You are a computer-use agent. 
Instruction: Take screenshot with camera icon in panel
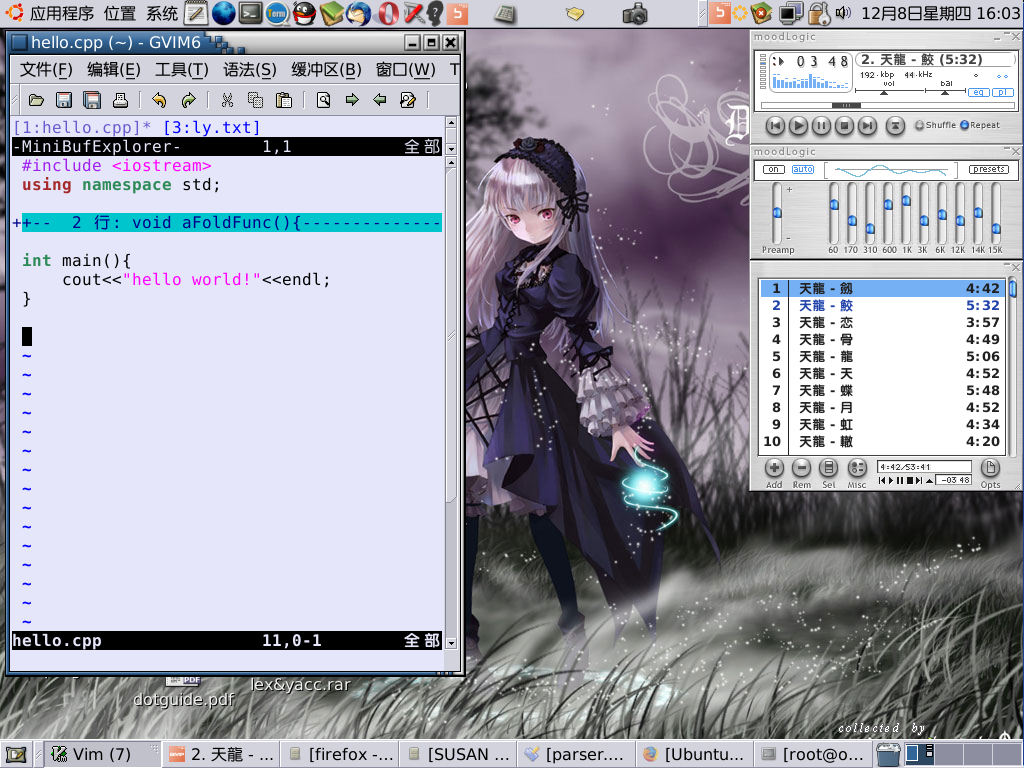tap(635, 13)
